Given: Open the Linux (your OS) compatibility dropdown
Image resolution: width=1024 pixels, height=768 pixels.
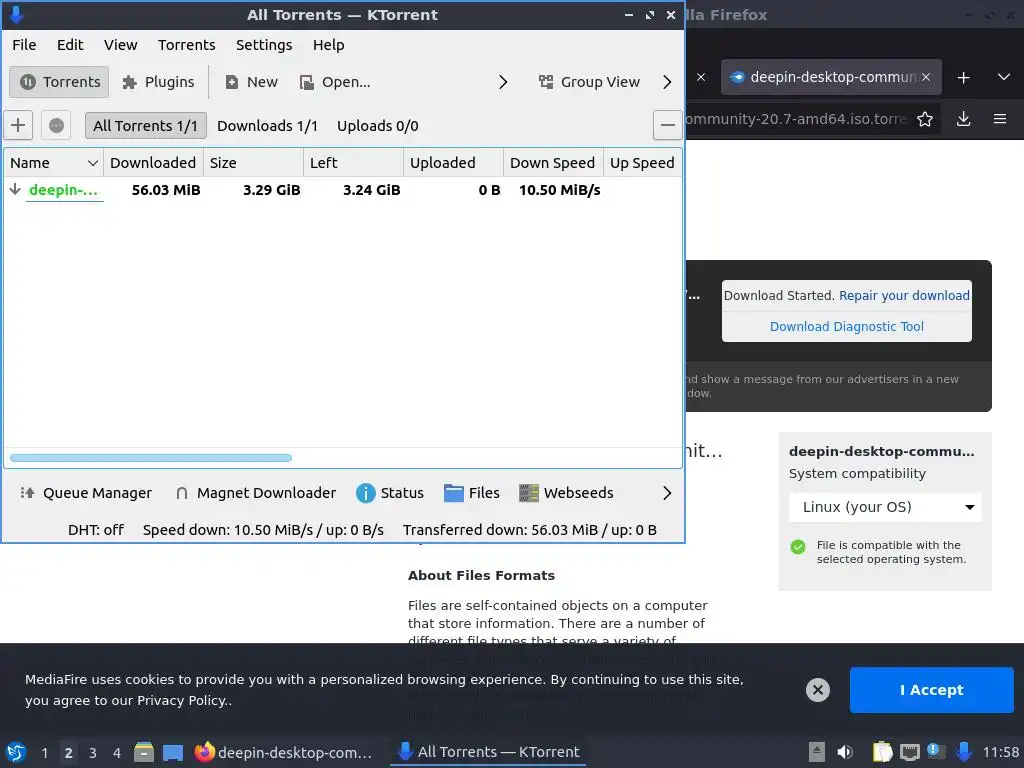Looking at the screenshot, I should (x=886, y=507).
